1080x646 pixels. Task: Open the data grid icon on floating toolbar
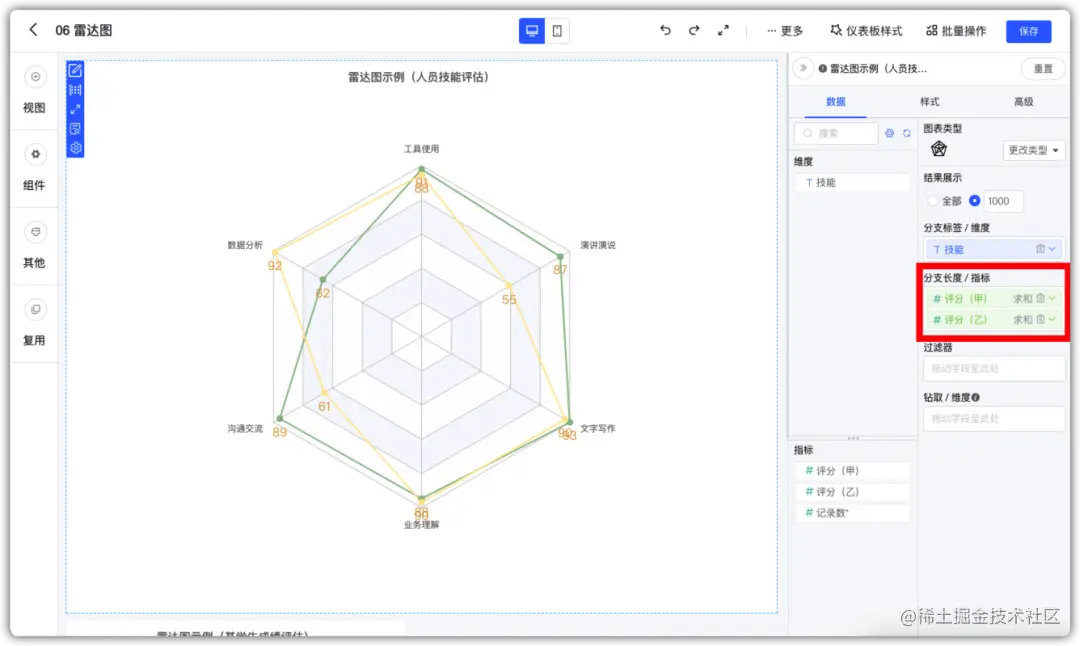point(75,89)
